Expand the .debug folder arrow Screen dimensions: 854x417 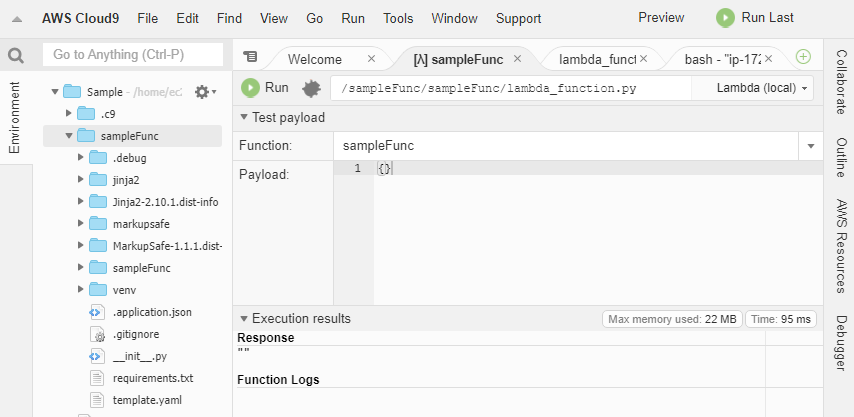(81, 157)
